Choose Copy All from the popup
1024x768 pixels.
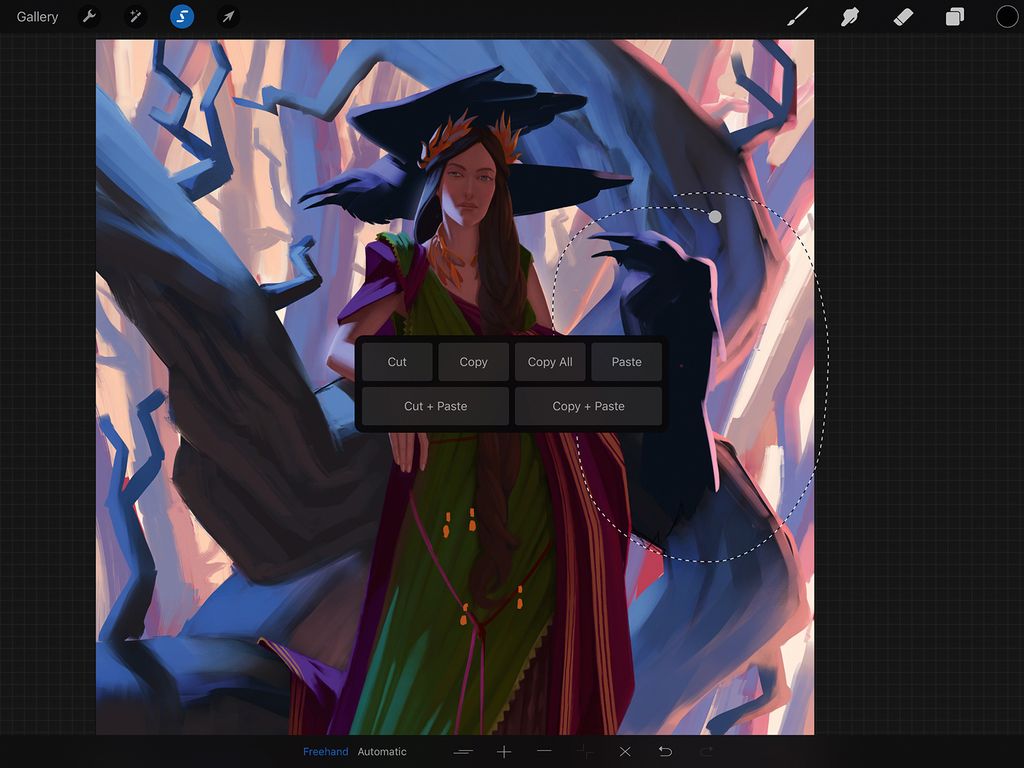[x=550, y=361]
